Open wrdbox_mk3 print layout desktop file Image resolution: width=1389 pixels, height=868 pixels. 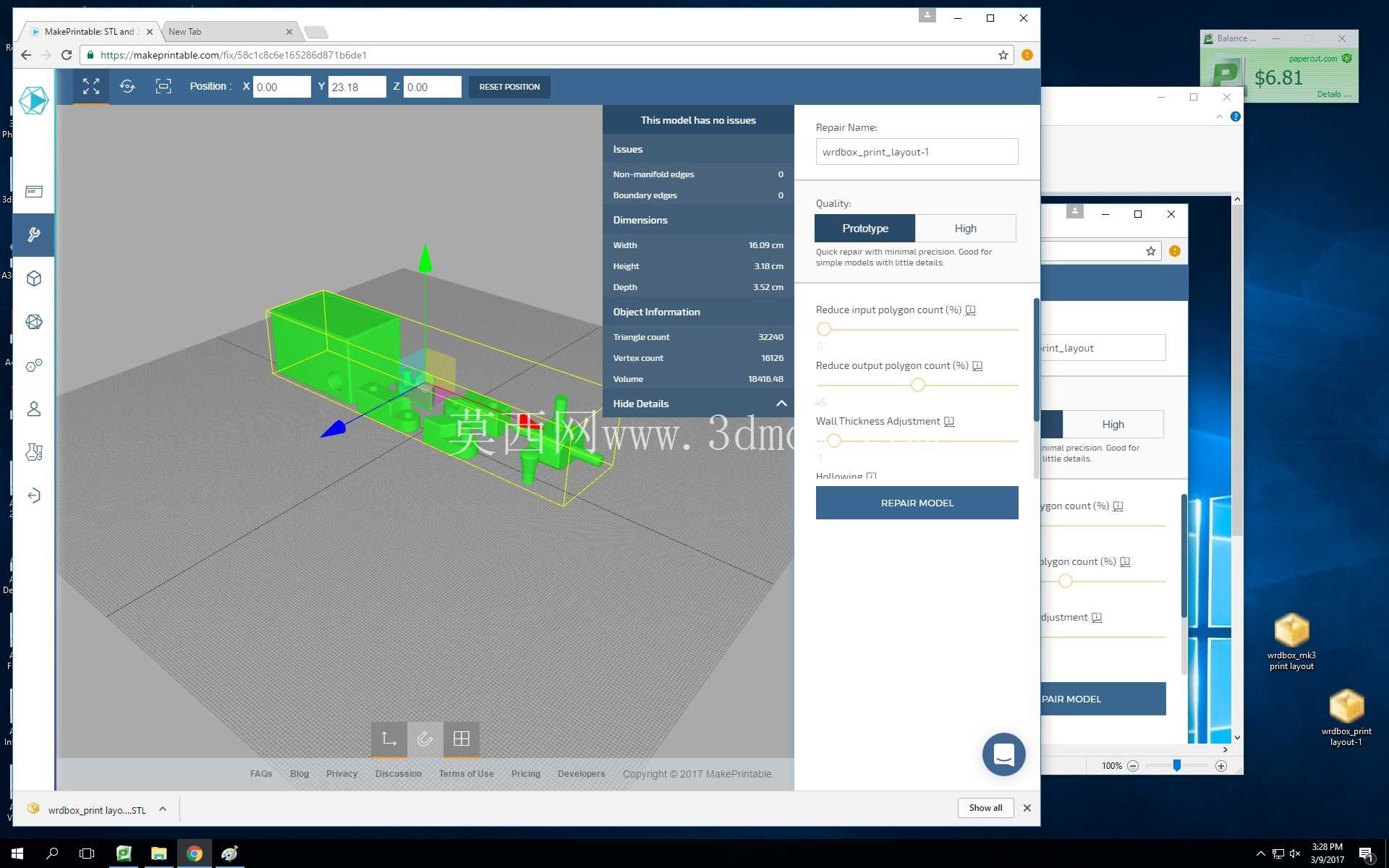[1291, 642]
